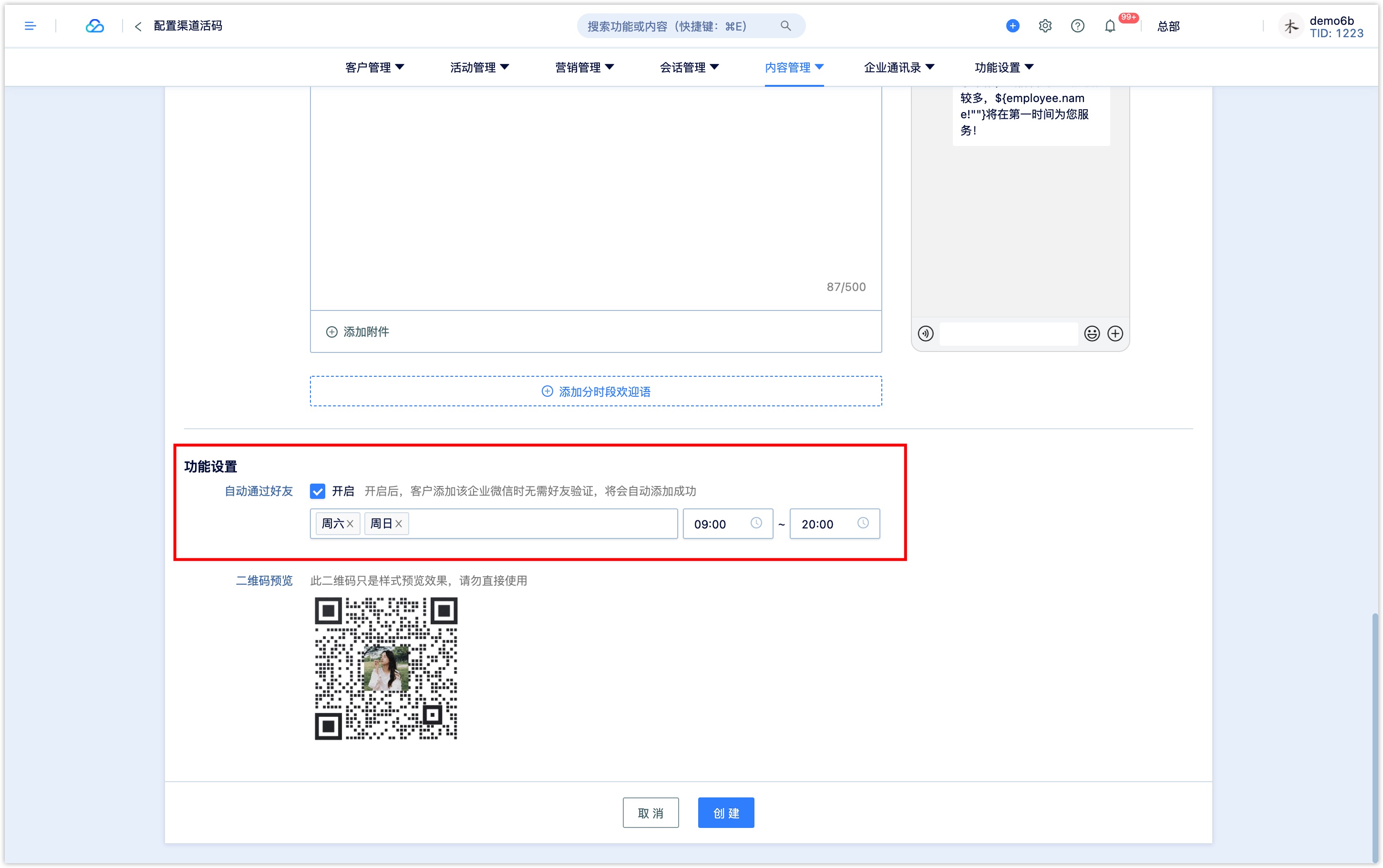Focus the global search box
The image size is (1383, 868).
point(691,26)
